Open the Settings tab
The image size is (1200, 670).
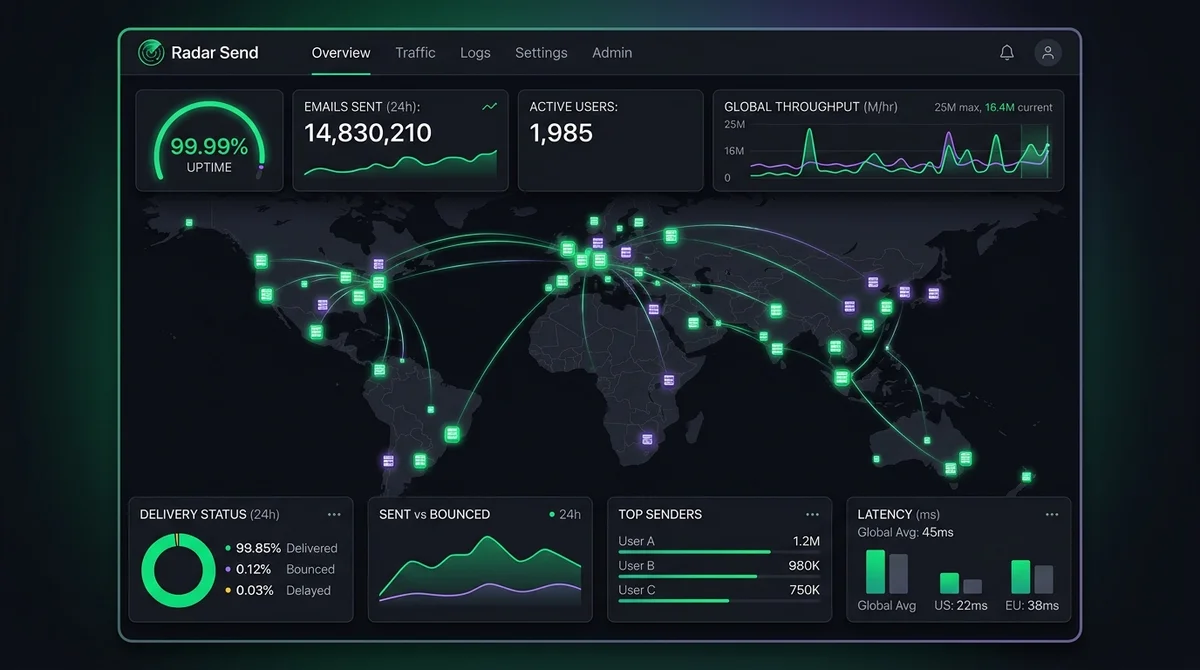[541, 53]
